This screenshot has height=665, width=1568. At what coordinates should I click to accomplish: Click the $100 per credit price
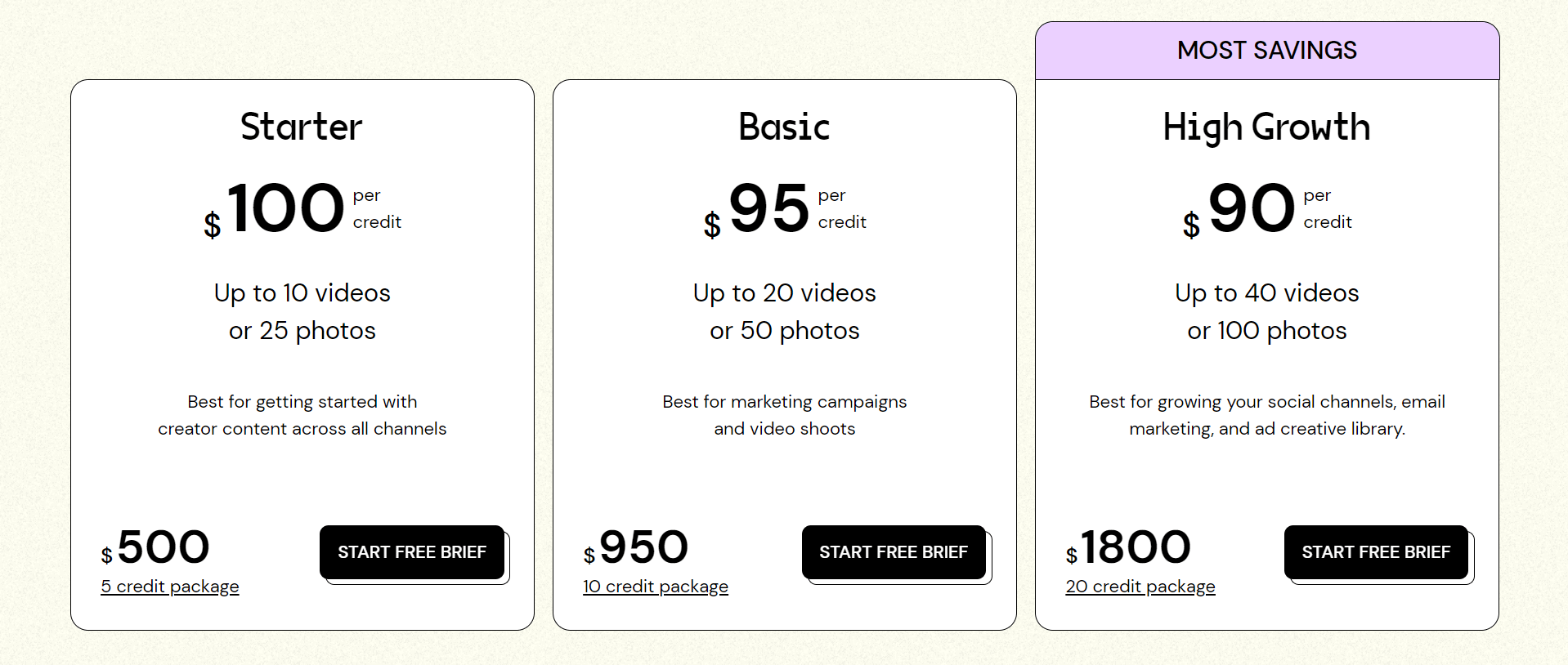(302, 209)
